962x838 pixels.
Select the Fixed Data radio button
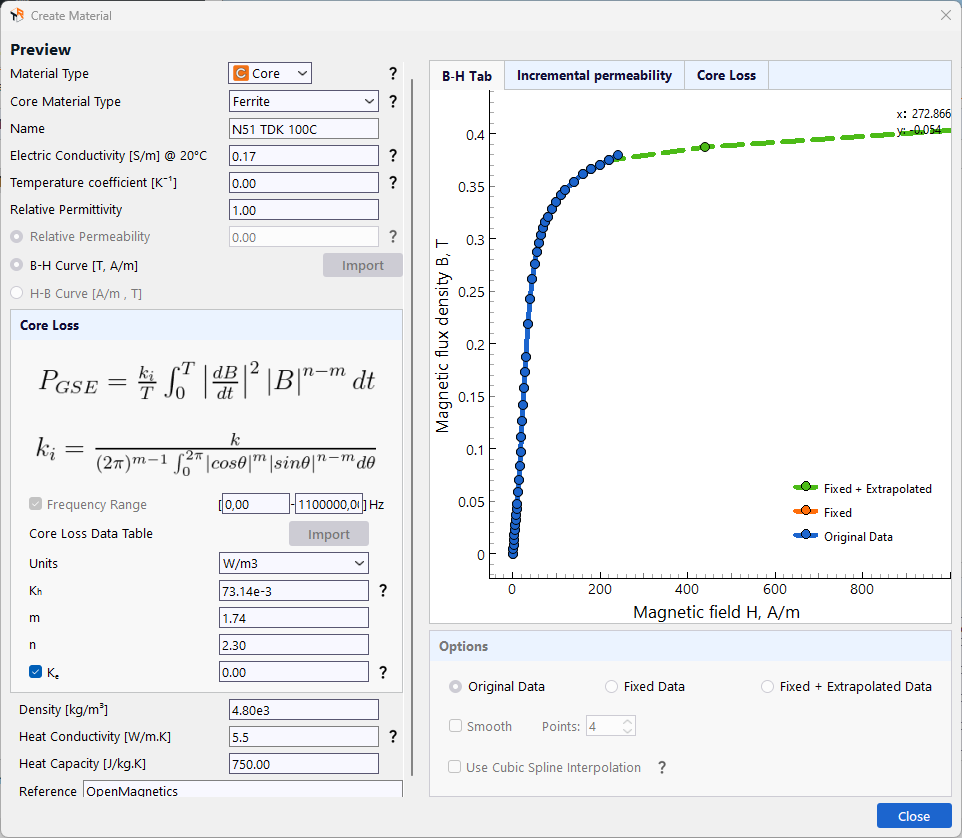610,686
